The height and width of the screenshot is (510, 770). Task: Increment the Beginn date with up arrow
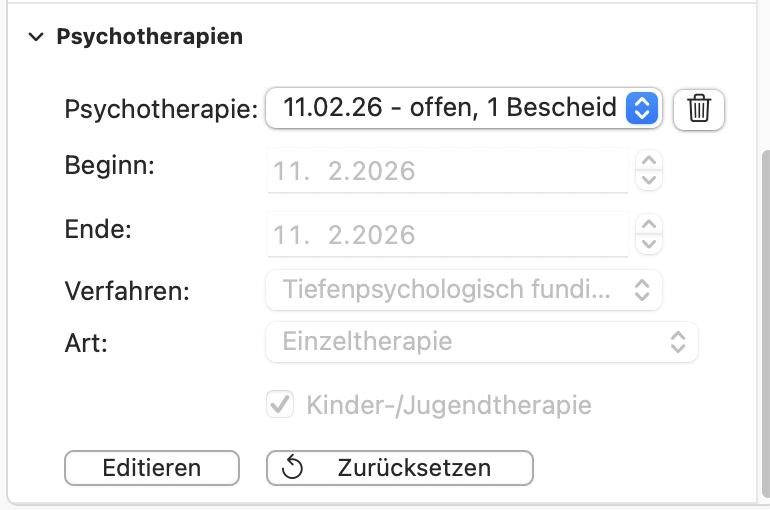click(x=649, y=160)
